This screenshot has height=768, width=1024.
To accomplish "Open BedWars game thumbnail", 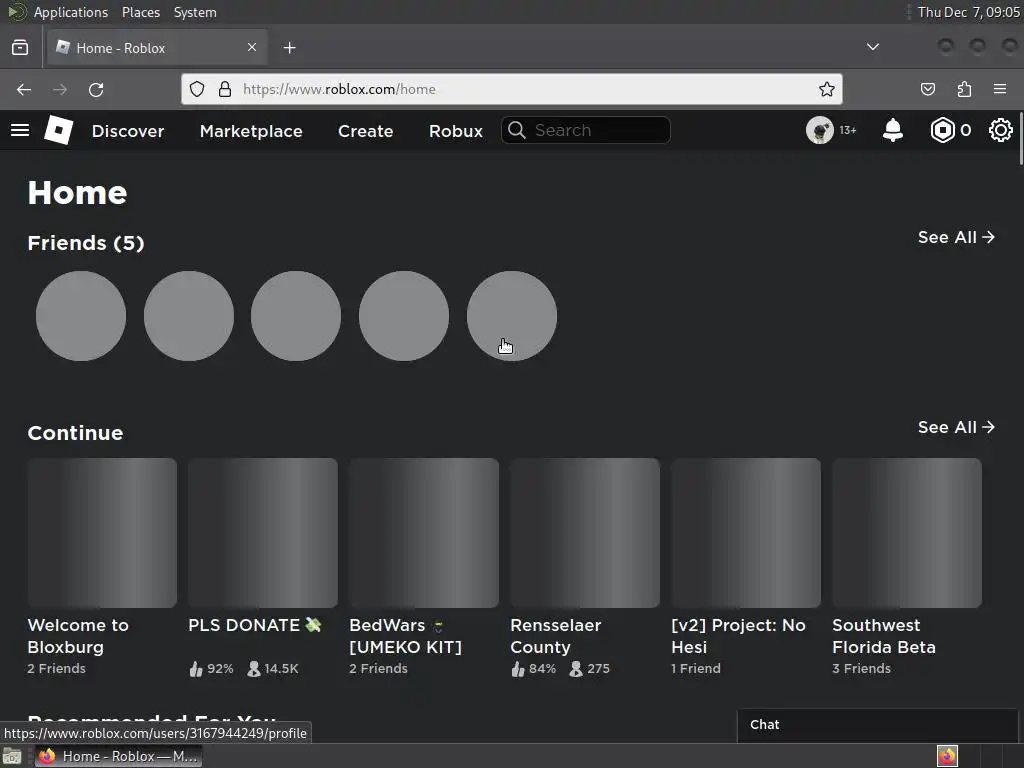I will tap(424, 533).
